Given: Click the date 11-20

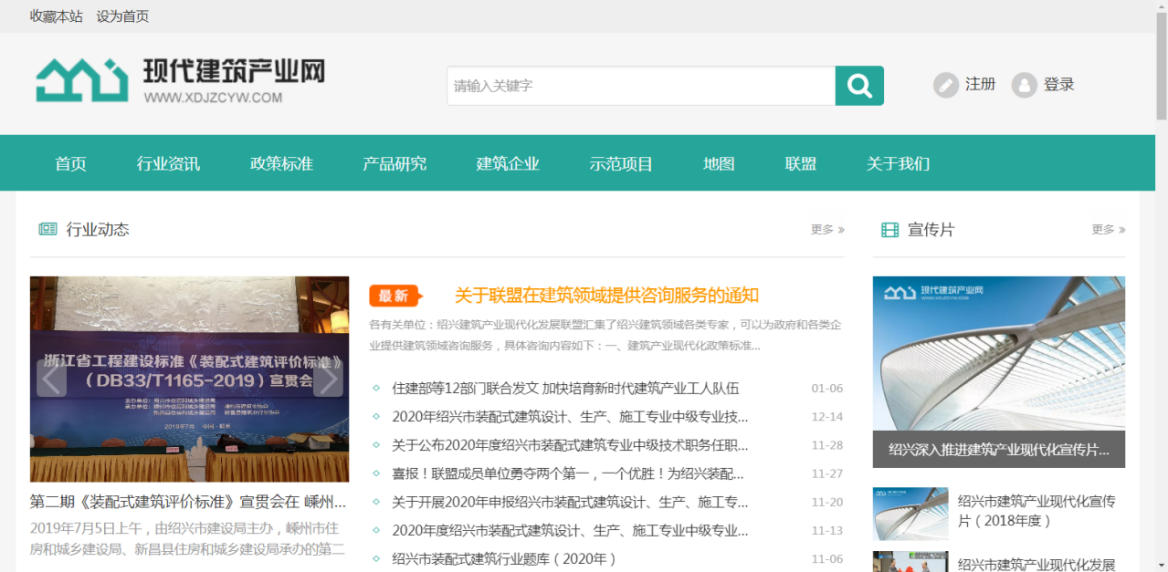Looking at the screenshot, I should tap(827, 502).
